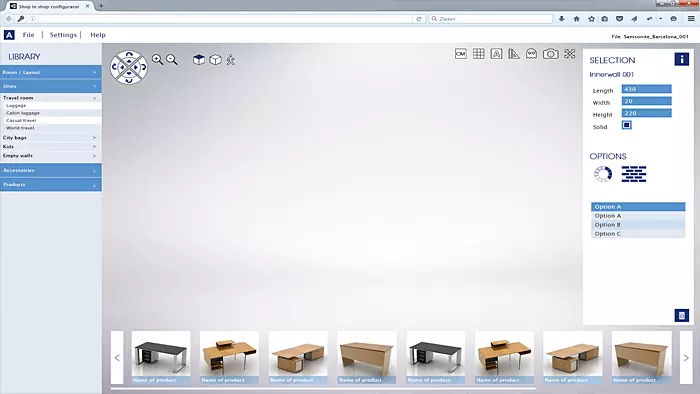The image size is (700, 394).
Task: Expand the Kids group
Action: [51, 146]
